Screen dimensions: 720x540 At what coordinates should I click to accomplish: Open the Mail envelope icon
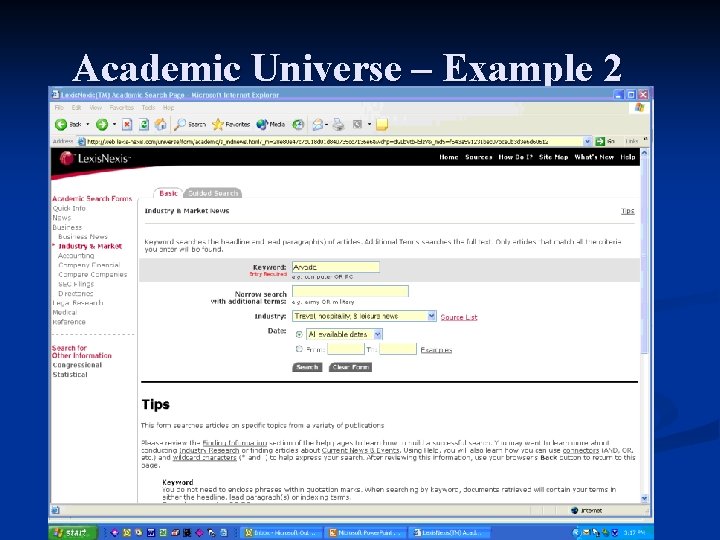[x=317, y=124]
